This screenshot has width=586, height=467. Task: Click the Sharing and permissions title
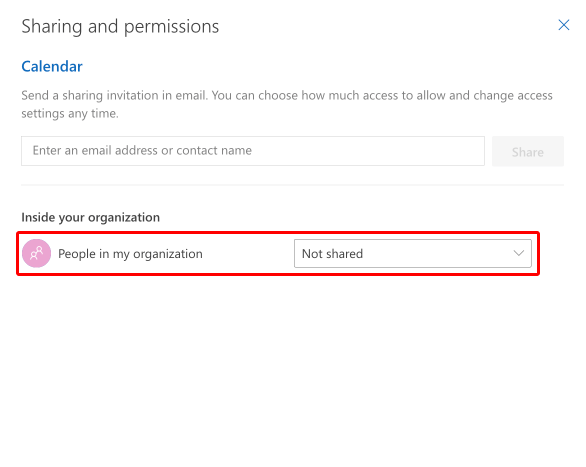click(x=120, y=27)
